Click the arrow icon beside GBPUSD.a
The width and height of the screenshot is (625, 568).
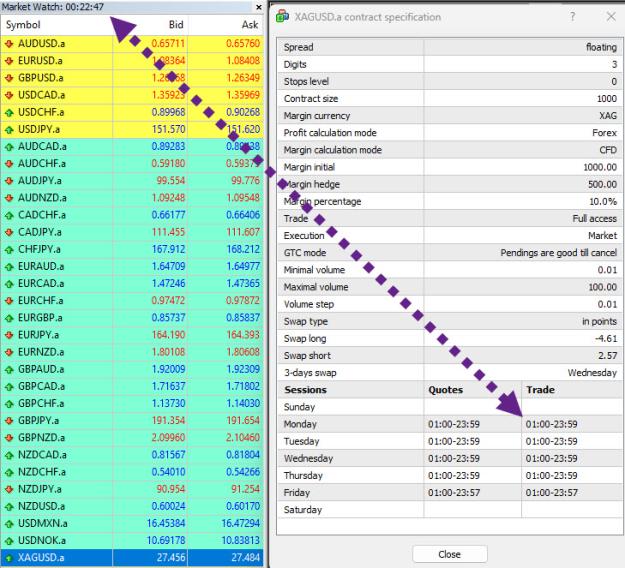point(9,78)
